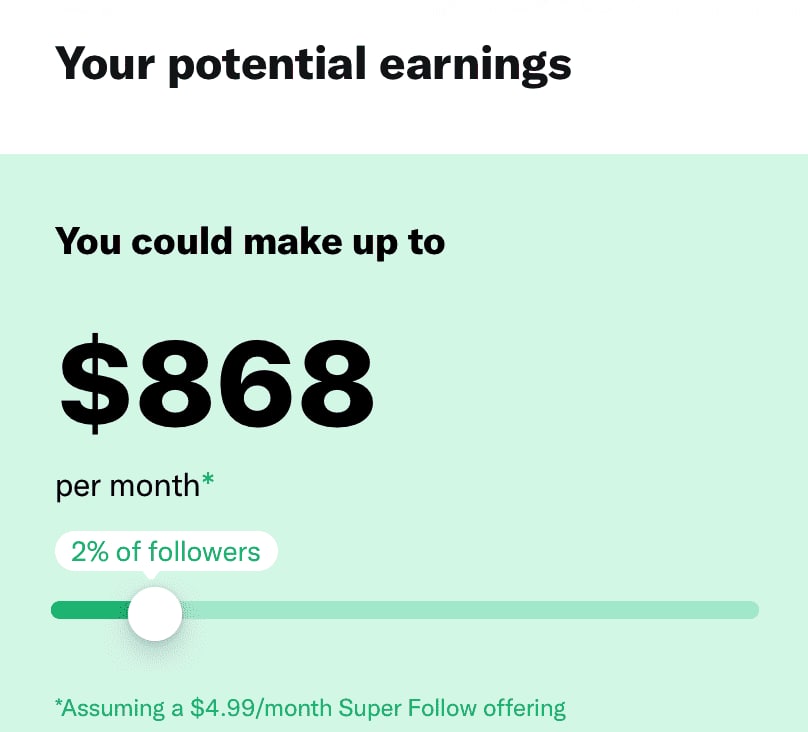The height and width of the screenshot is (732, 808).
Task: Click the midpoint of the earnings slider track
Action: [x=405, y=610]
